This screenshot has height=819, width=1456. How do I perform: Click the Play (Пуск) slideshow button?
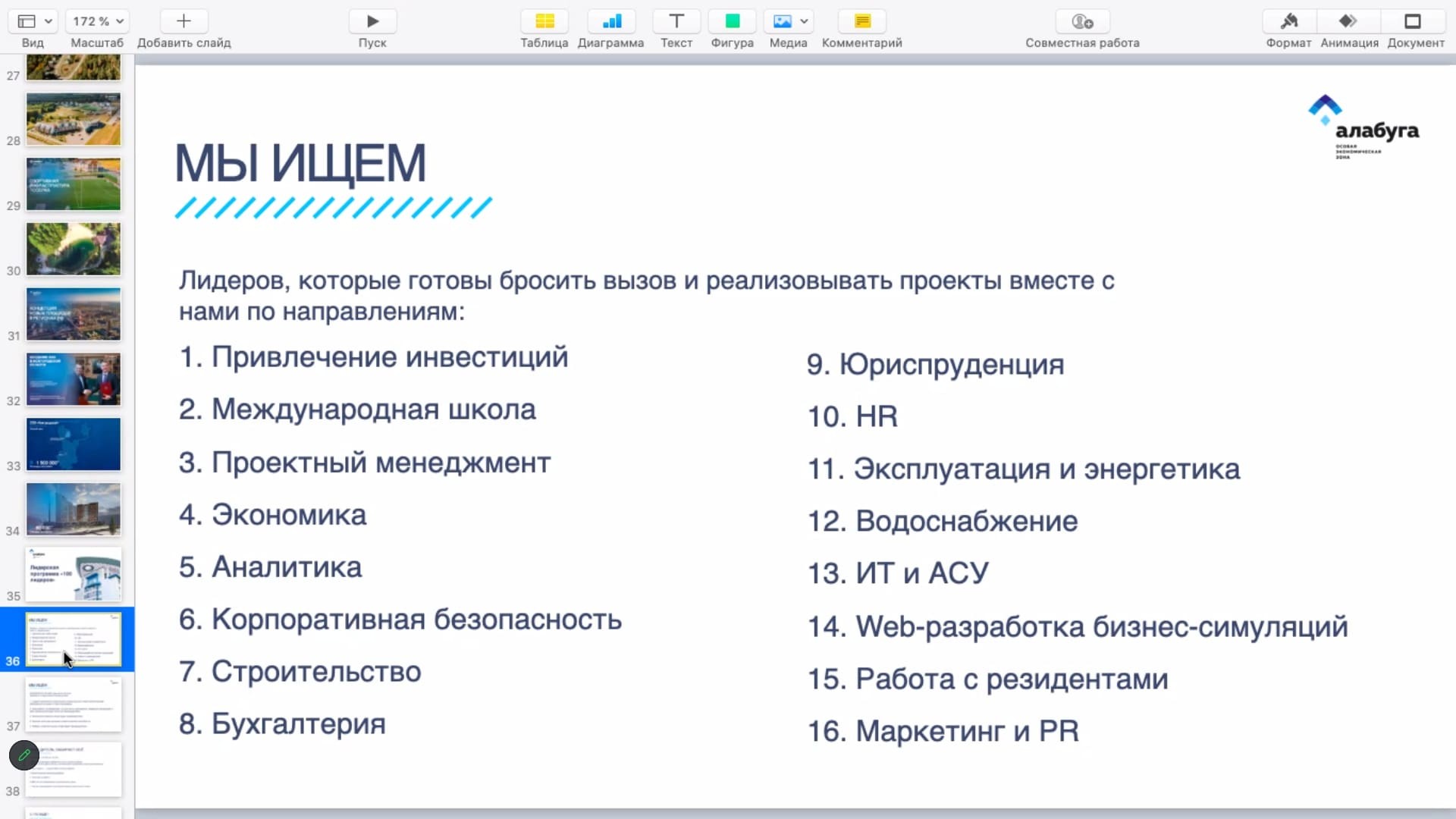click(x=372, y=21)
